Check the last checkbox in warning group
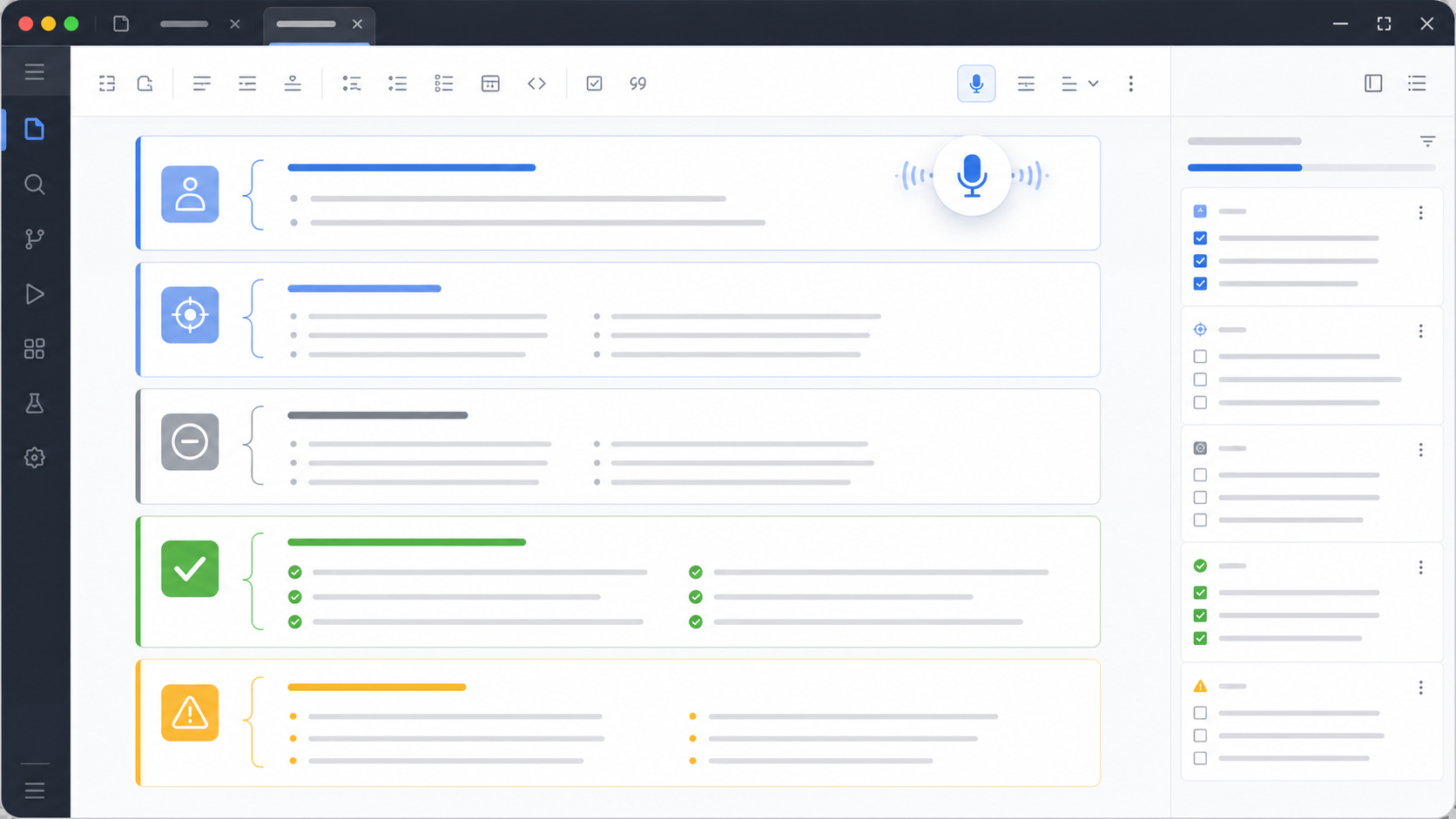This screenshot has width=1456, height=819. pos(1200,759)
